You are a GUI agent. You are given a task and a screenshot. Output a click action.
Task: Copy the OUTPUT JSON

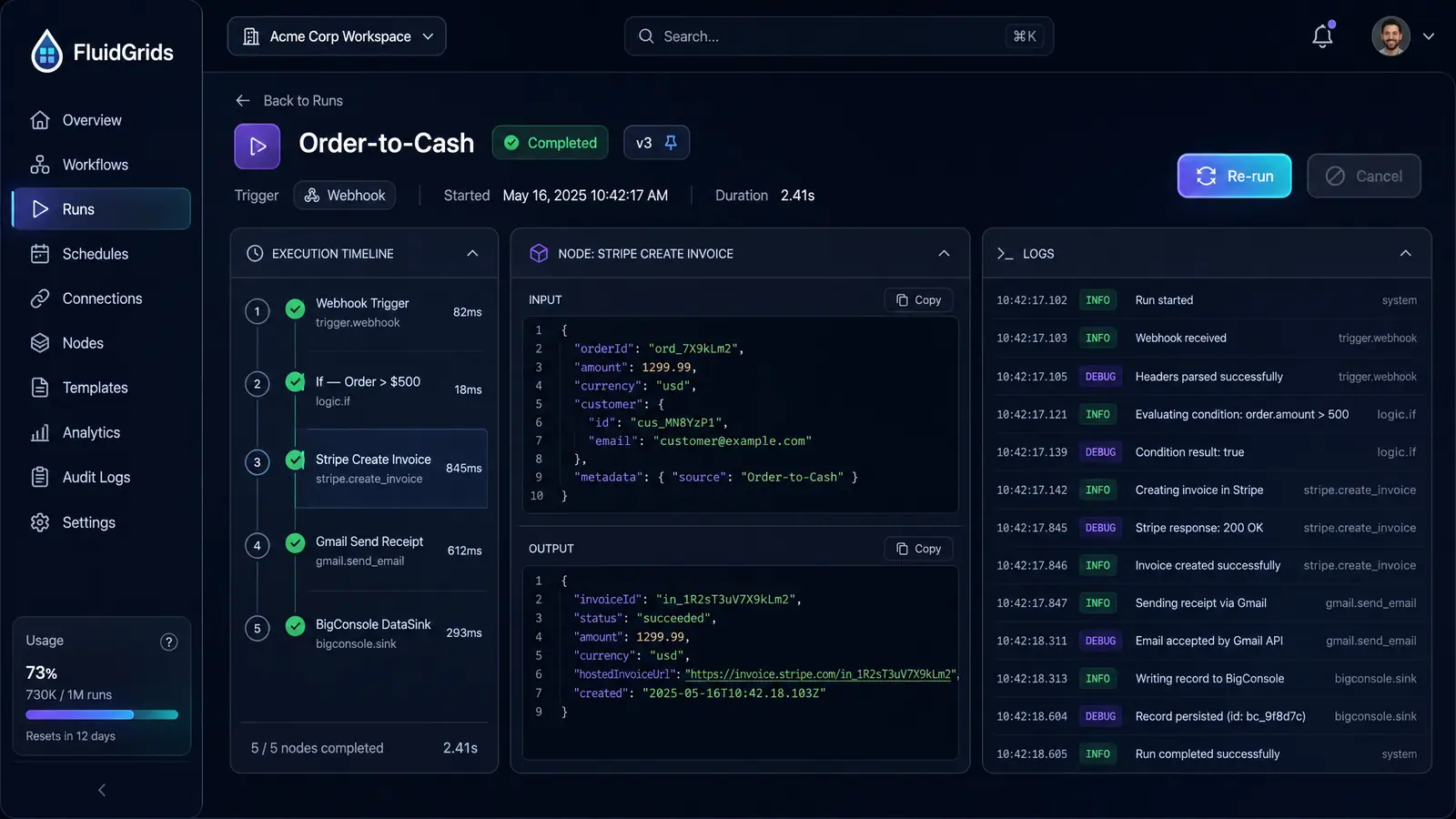pos(918,549)
